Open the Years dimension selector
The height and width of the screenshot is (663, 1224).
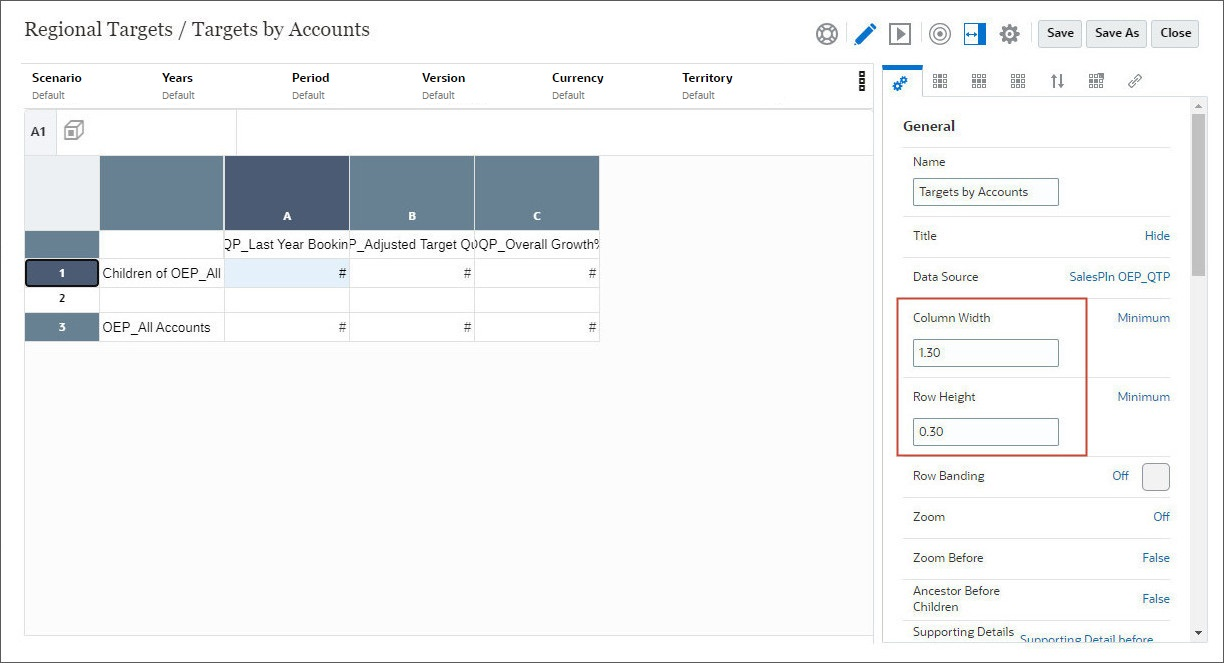[x=178, y=86]
